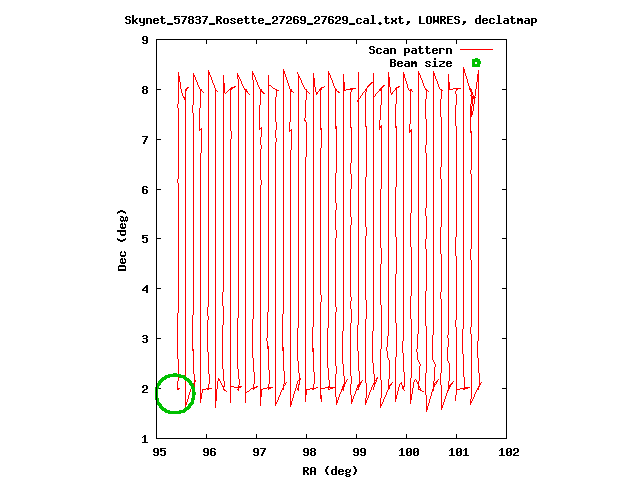
Task: Click the y-axis tick label 9
Action: [145, 40]
